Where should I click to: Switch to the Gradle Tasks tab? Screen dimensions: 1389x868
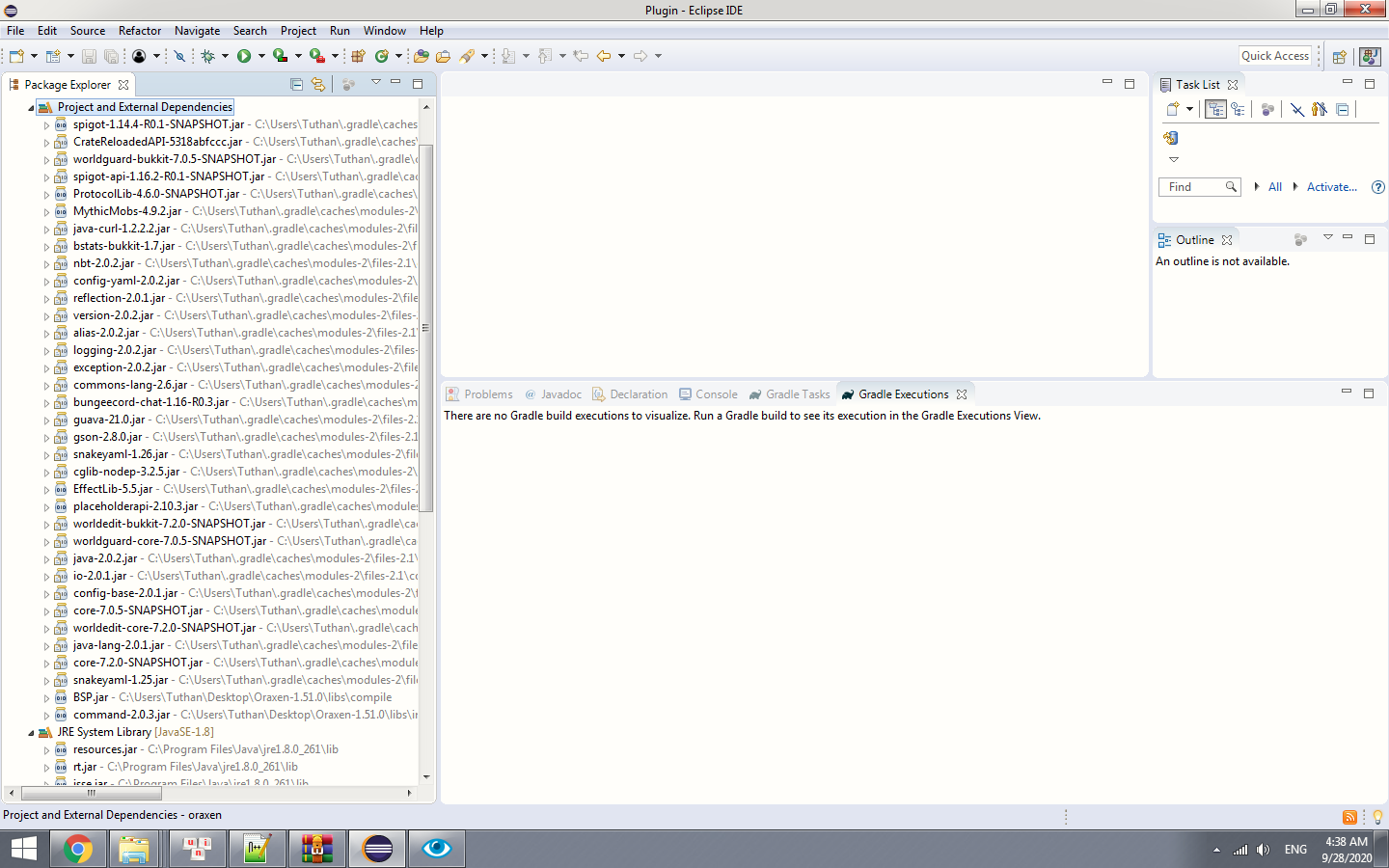click(789, 394)
